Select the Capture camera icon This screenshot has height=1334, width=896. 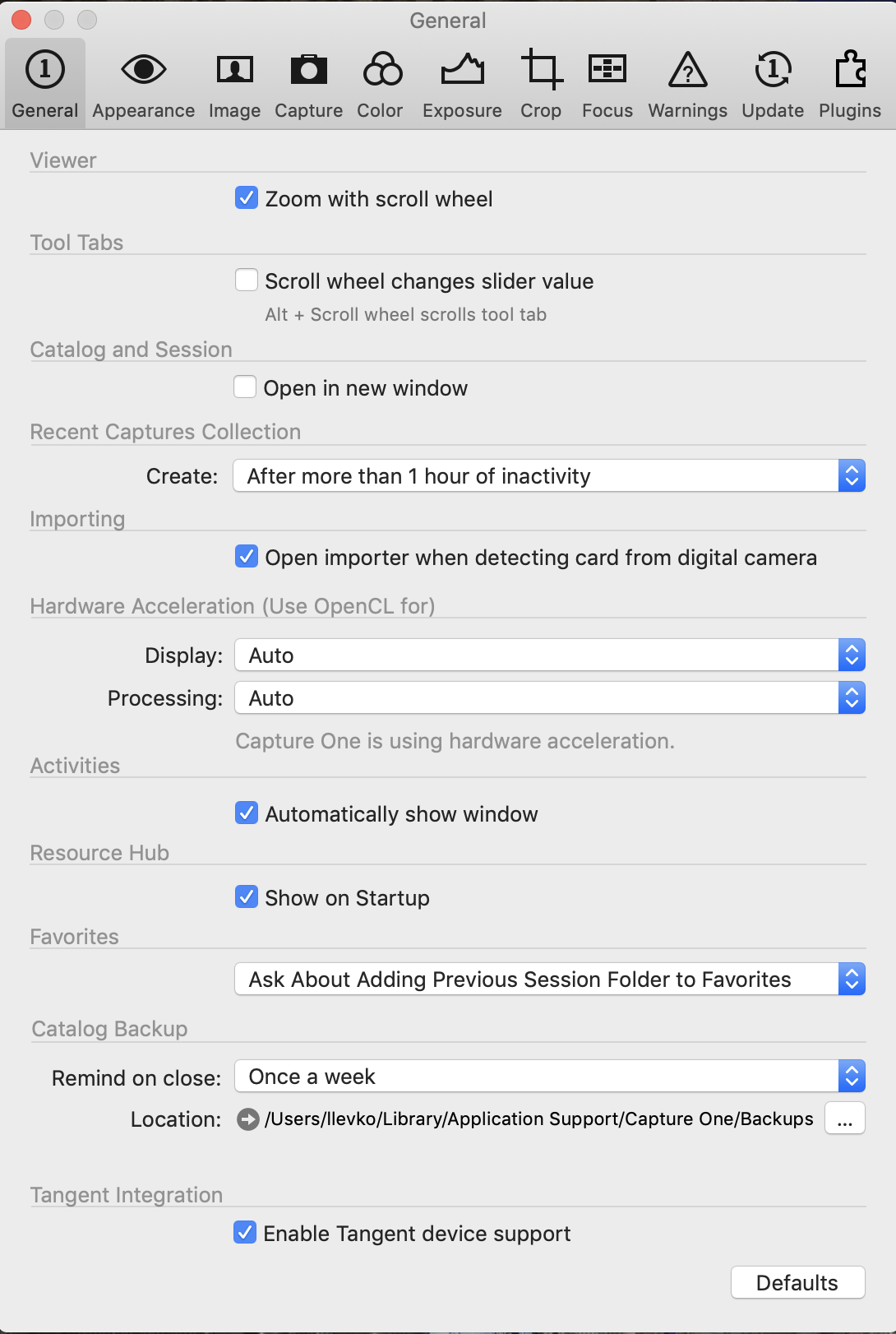[308, 70]
